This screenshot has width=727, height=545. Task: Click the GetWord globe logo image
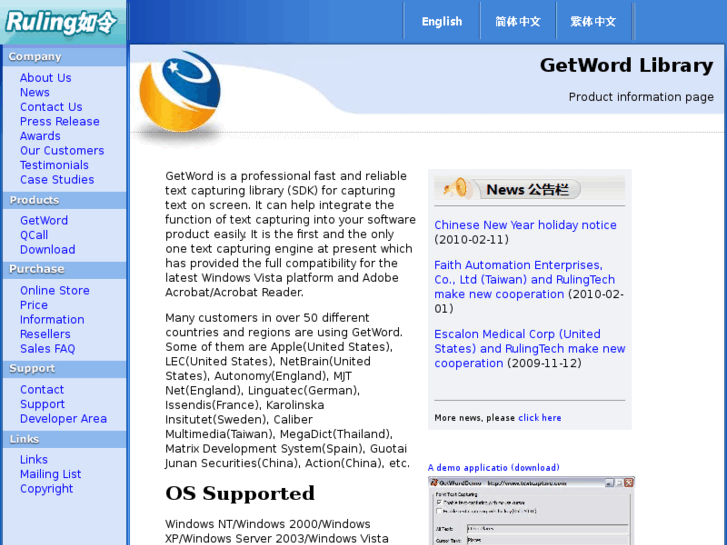pos(180,92)
